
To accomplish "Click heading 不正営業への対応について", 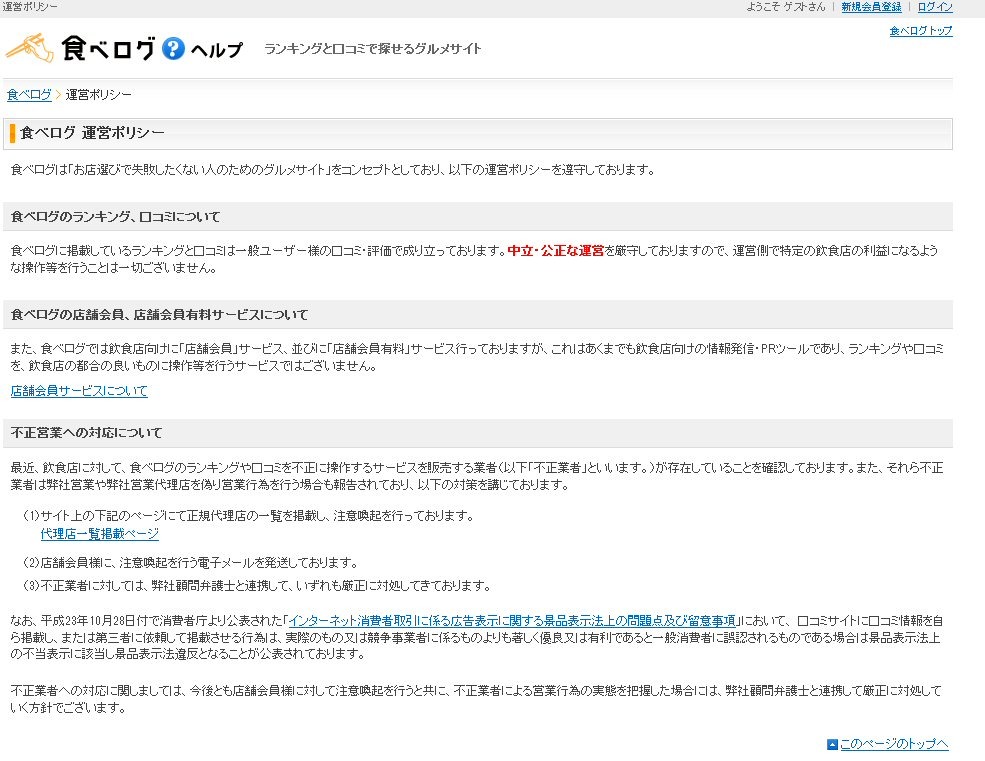I will tap(87, 433).
